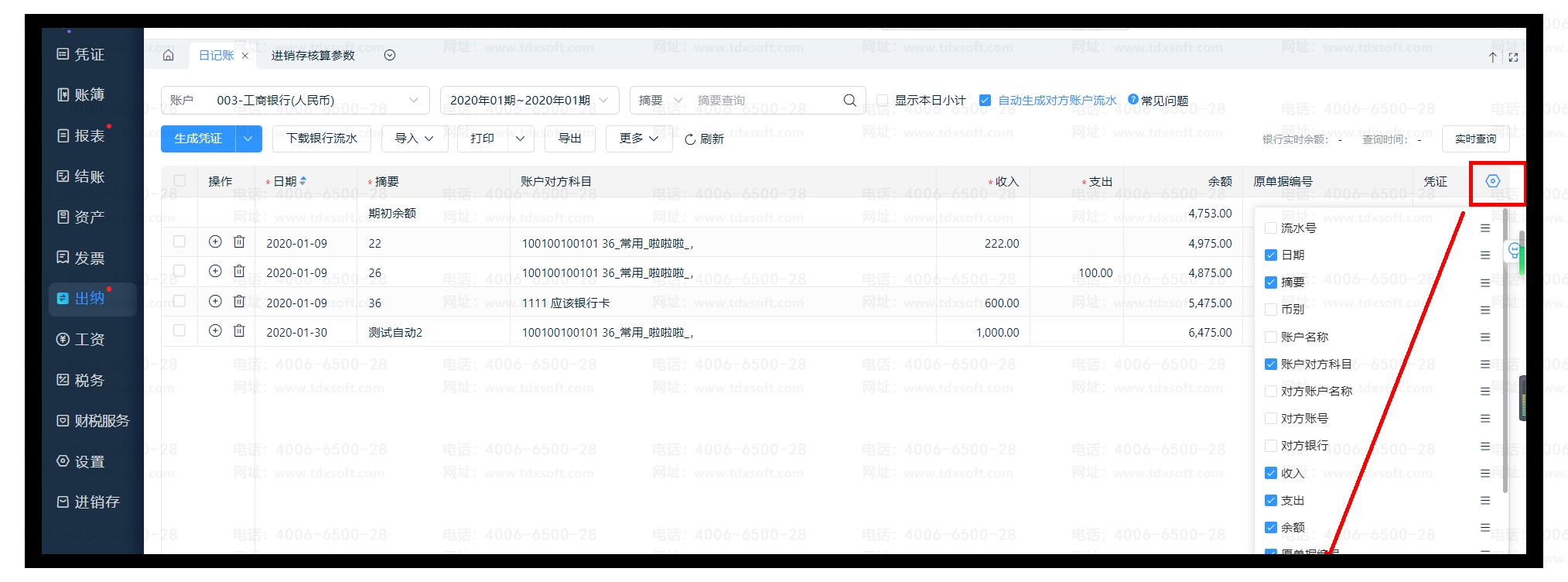Open the 常见问题 help icon
Screen dimensions: 1568x582
point(1133,100)
